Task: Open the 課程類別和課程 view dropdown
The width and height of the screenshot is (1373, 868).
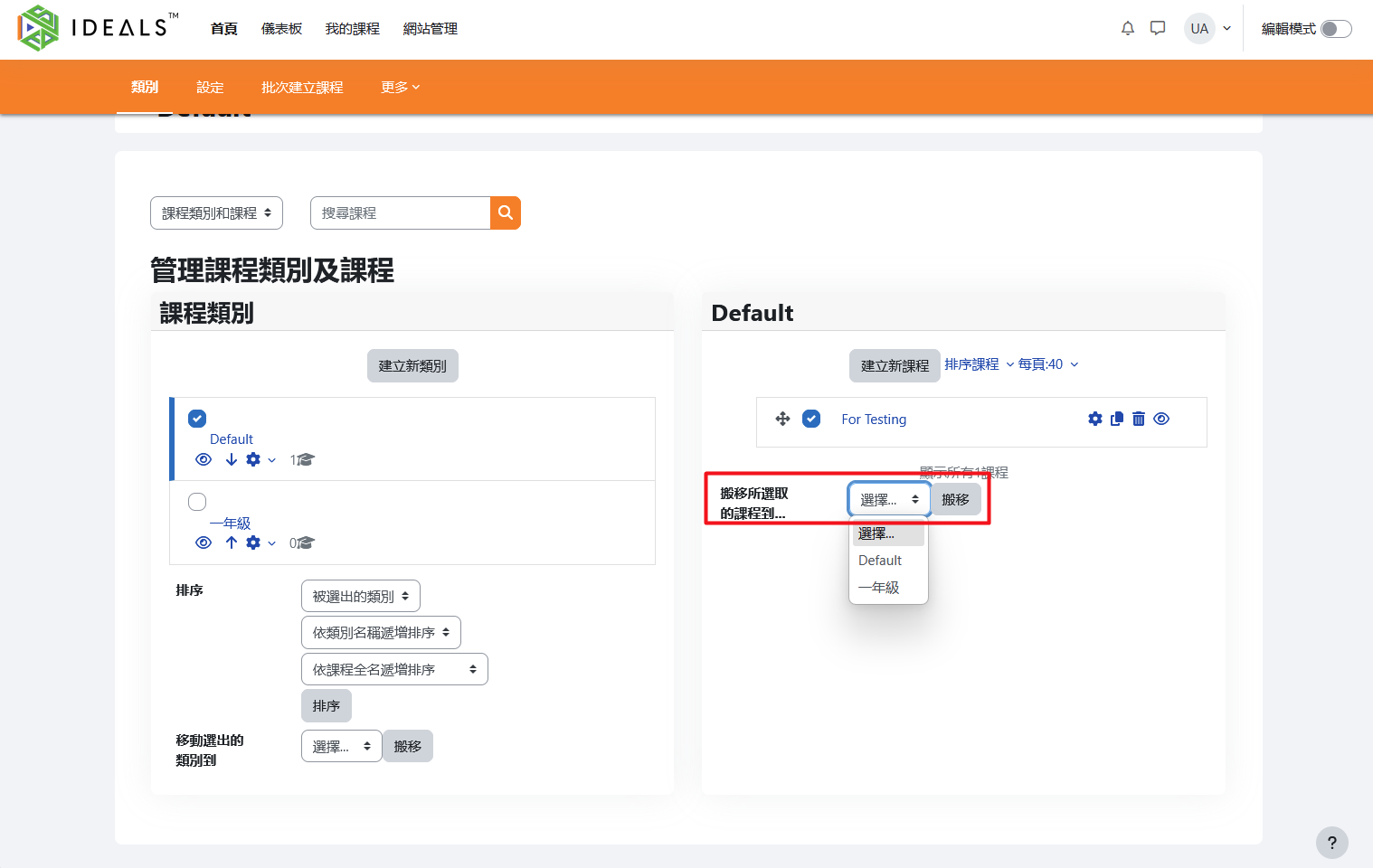Action: click(x=216, y=213)
